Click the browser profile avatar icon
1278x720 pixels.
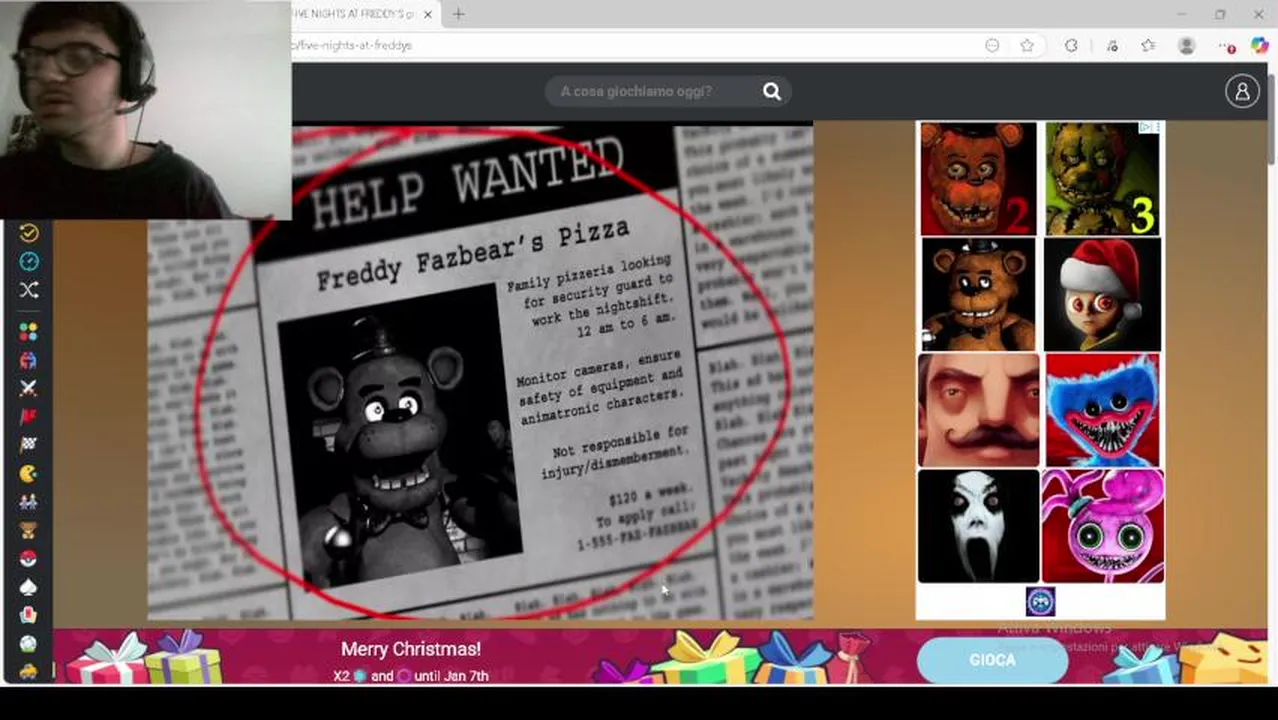click(1187, 45)
